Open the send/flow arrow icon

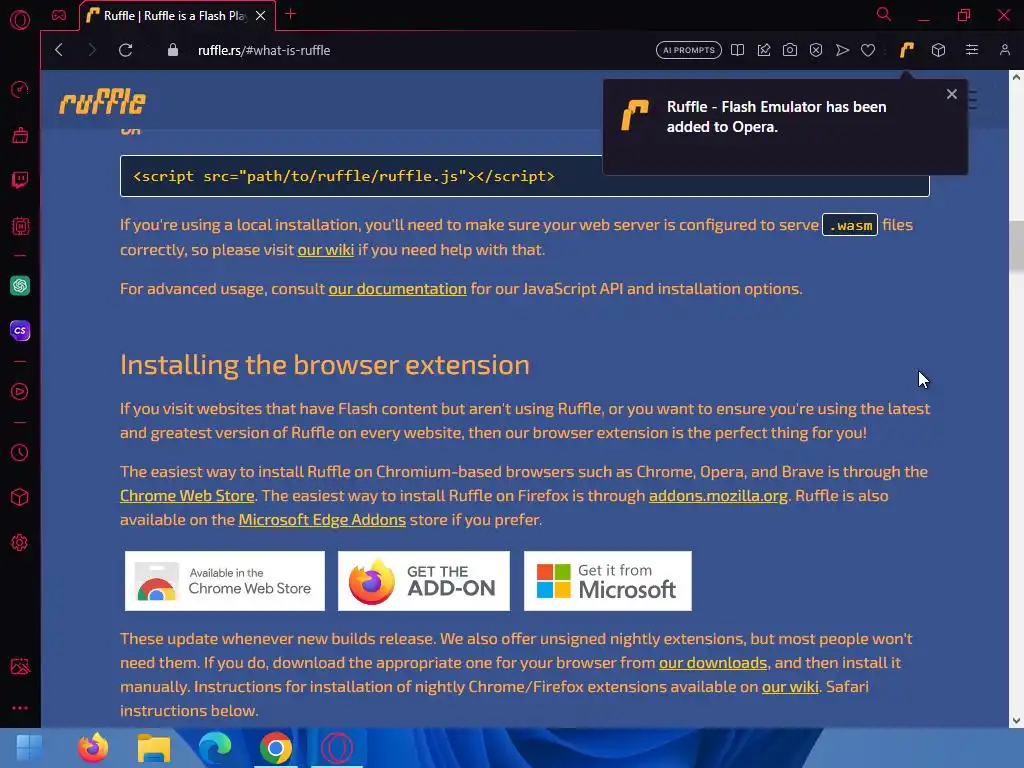pos(842,50)
